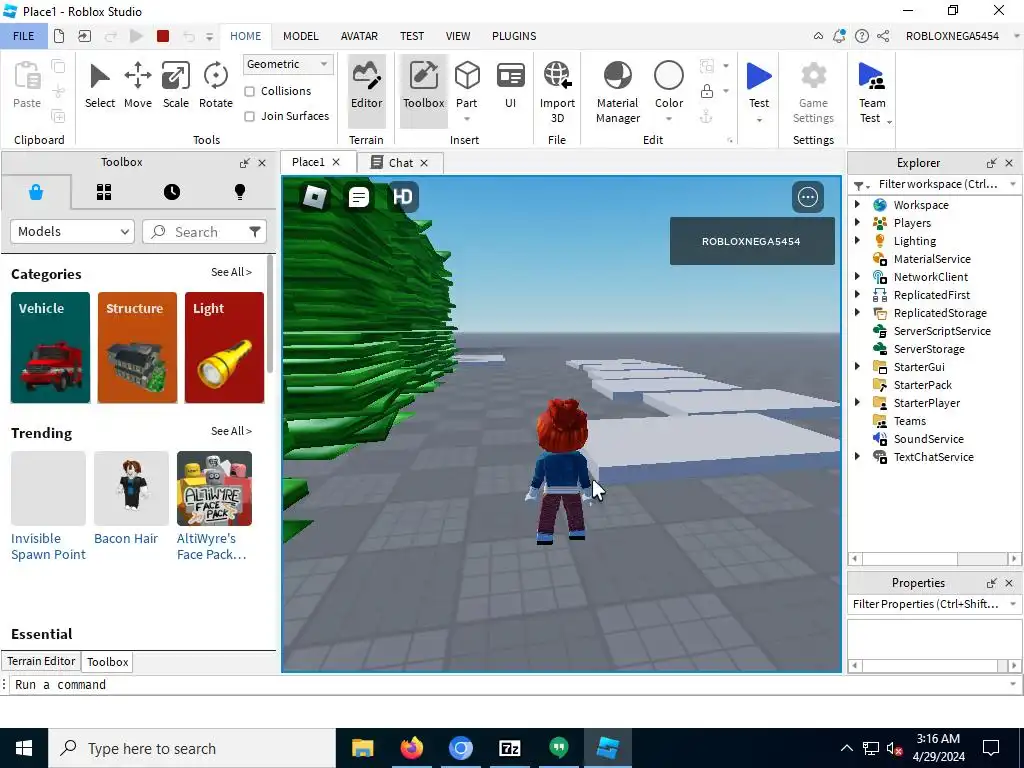Open the VIEW ribbon tab

[458, 36]
